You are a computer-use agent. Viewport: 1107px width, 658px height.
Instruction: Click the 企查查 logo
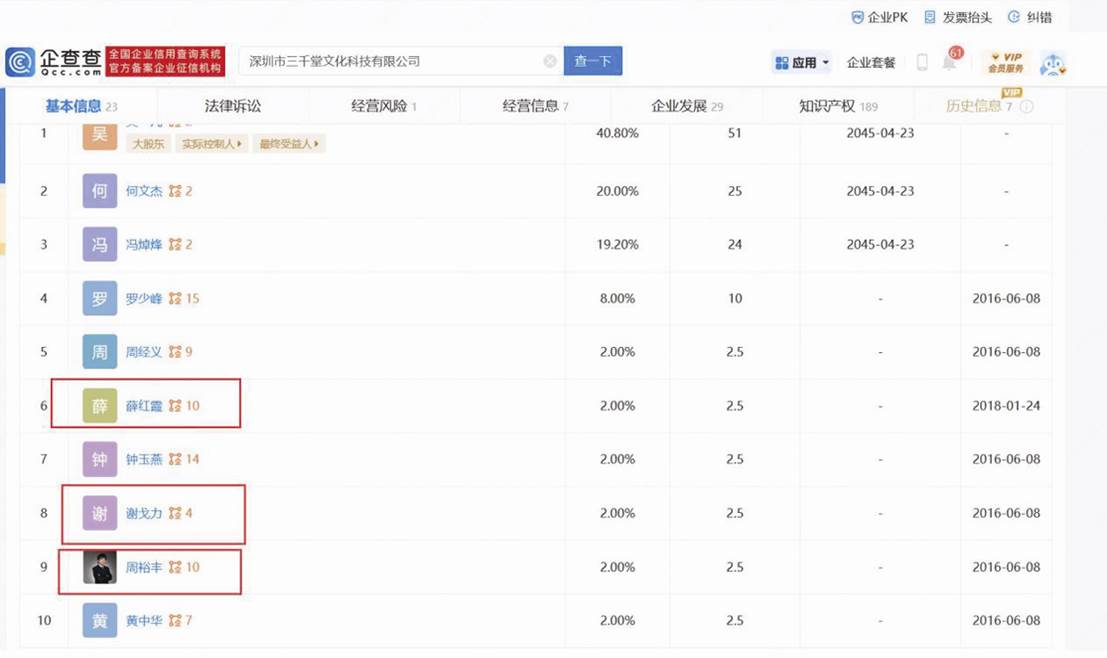[x=53, y=61]
